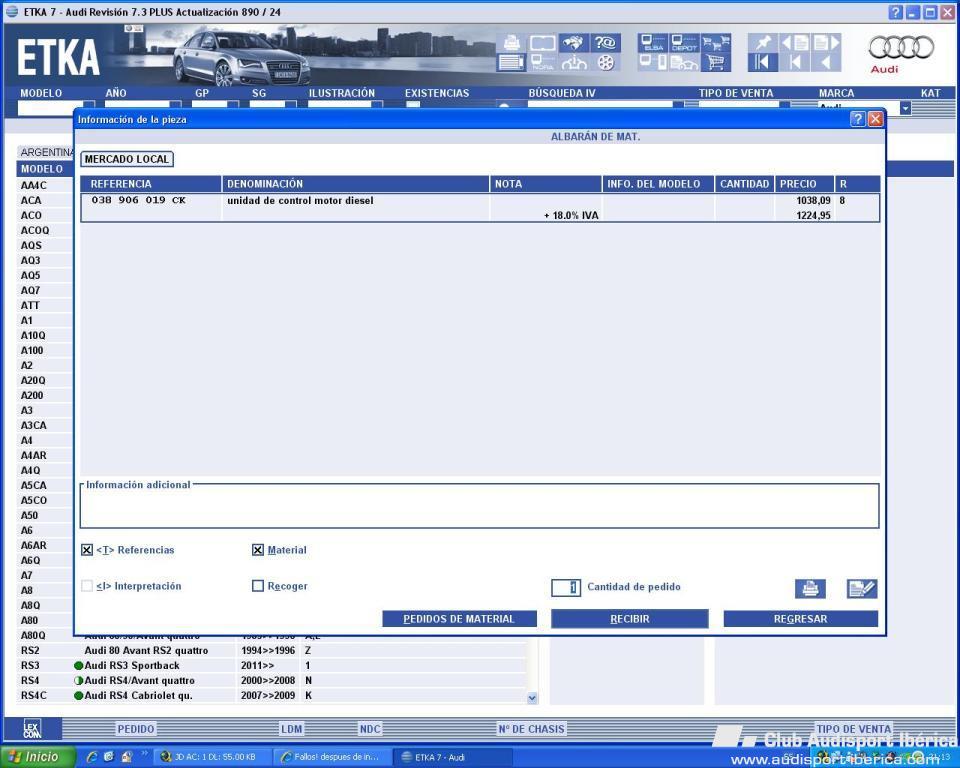Click the NDC status bar label
The image size is (960, 768).
(370, 729)
